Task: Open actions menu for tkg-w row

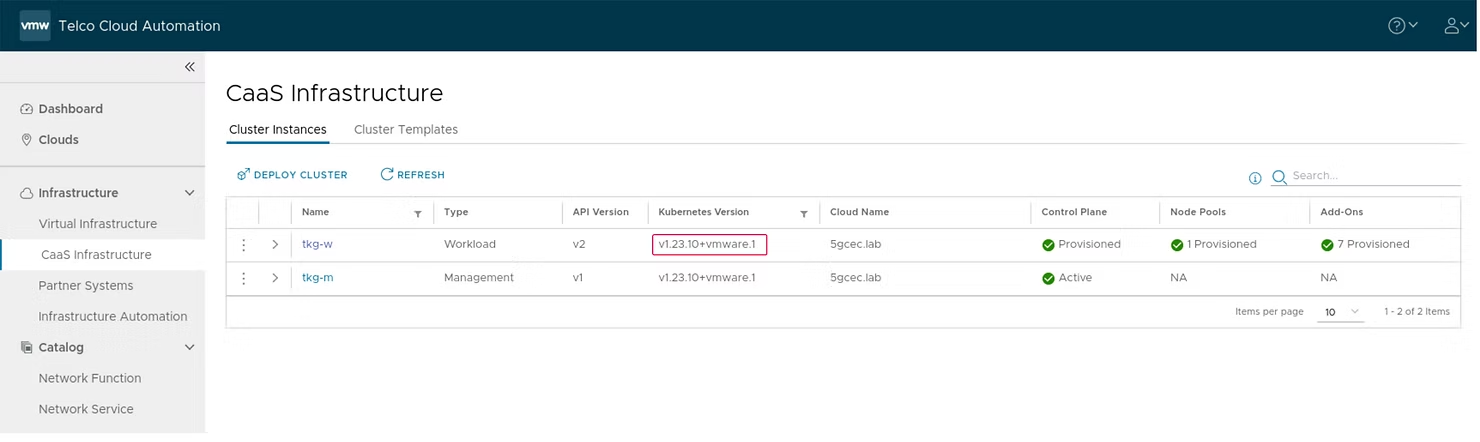Action: coord(243,245)
